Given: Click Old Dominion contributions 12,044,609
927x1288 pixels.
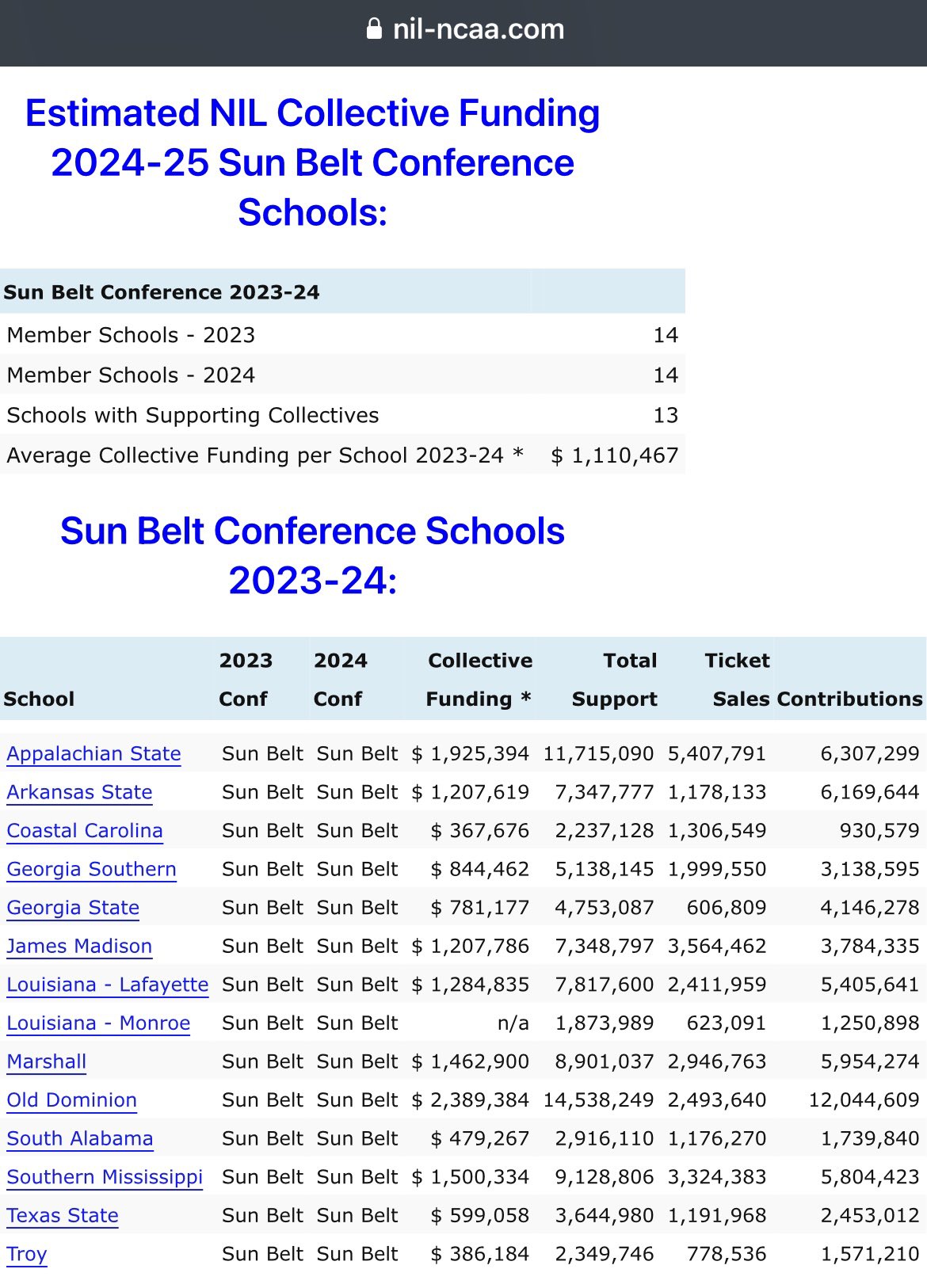Looking at the screenshot, I should click(x=864, y=1100).
